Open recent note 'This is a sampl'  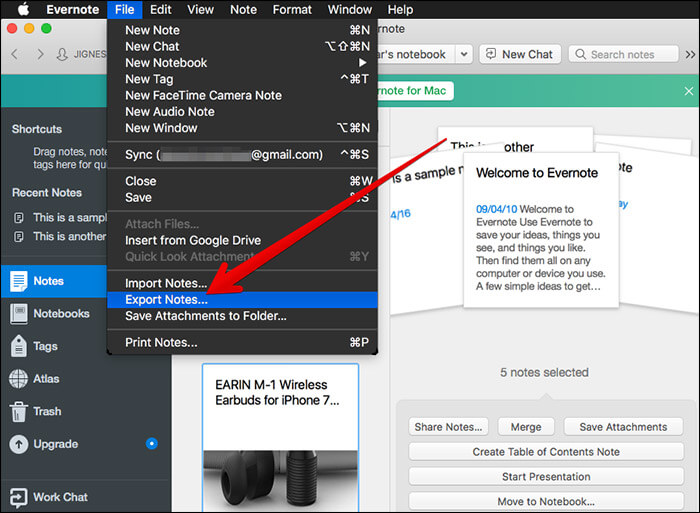pyautogui.click(x=61, y=217)
